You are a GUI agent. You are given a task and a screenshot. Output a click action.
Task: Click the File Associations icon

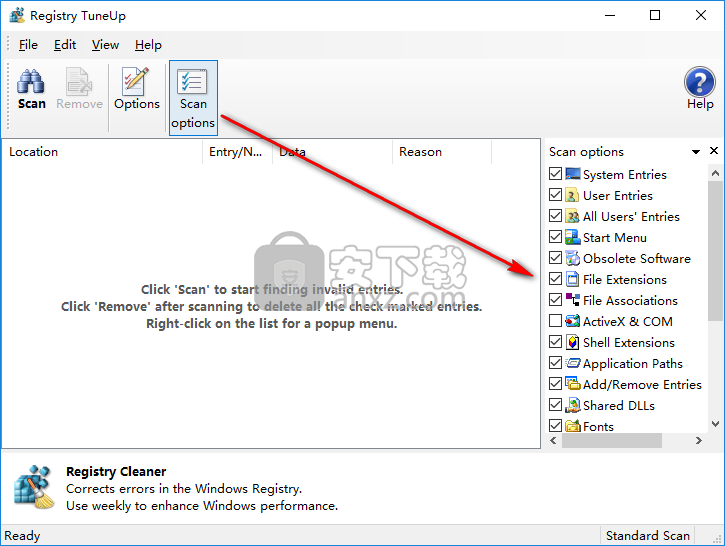[x=572, y=300]
